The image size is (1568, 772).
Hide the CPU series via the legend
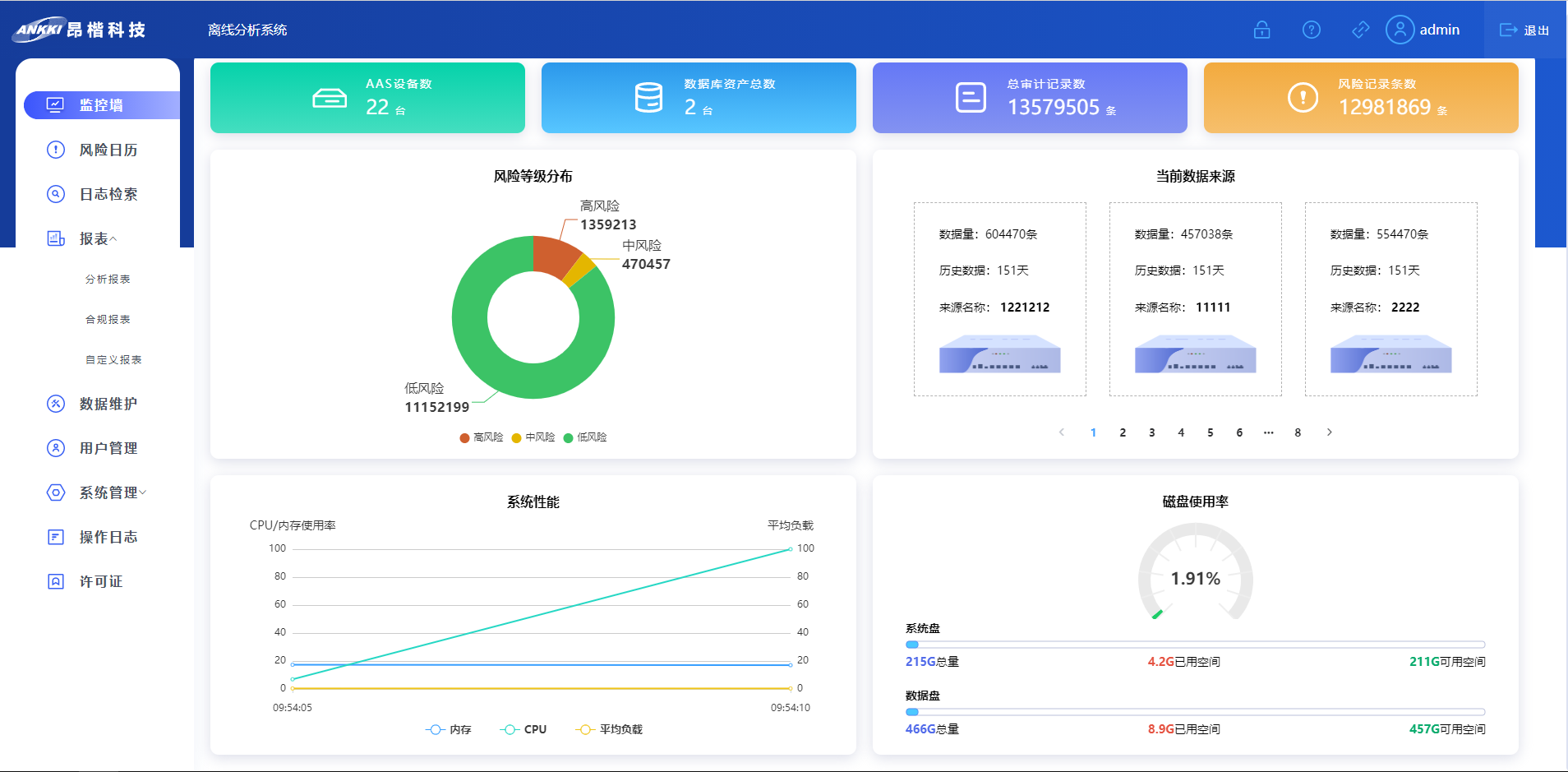(x=523, y=729)
